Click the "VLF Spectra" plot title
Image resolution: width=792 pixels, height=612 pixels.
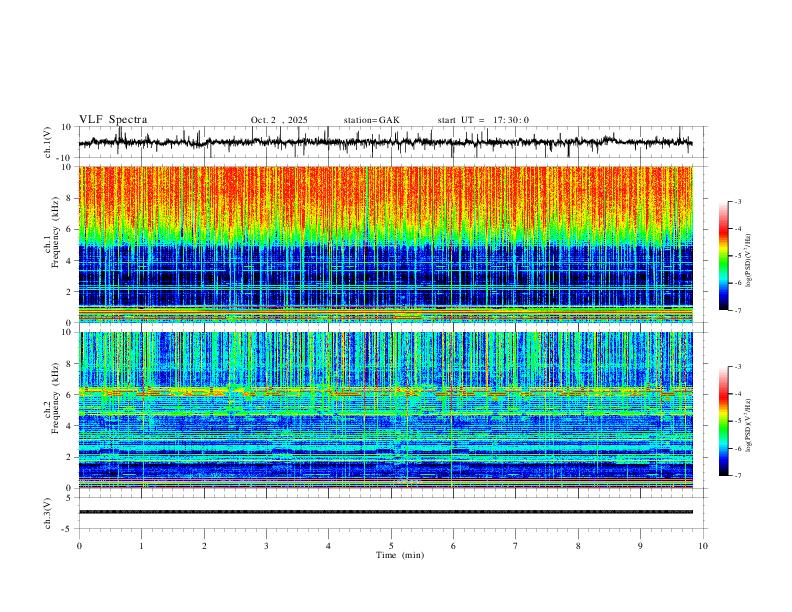113,120
